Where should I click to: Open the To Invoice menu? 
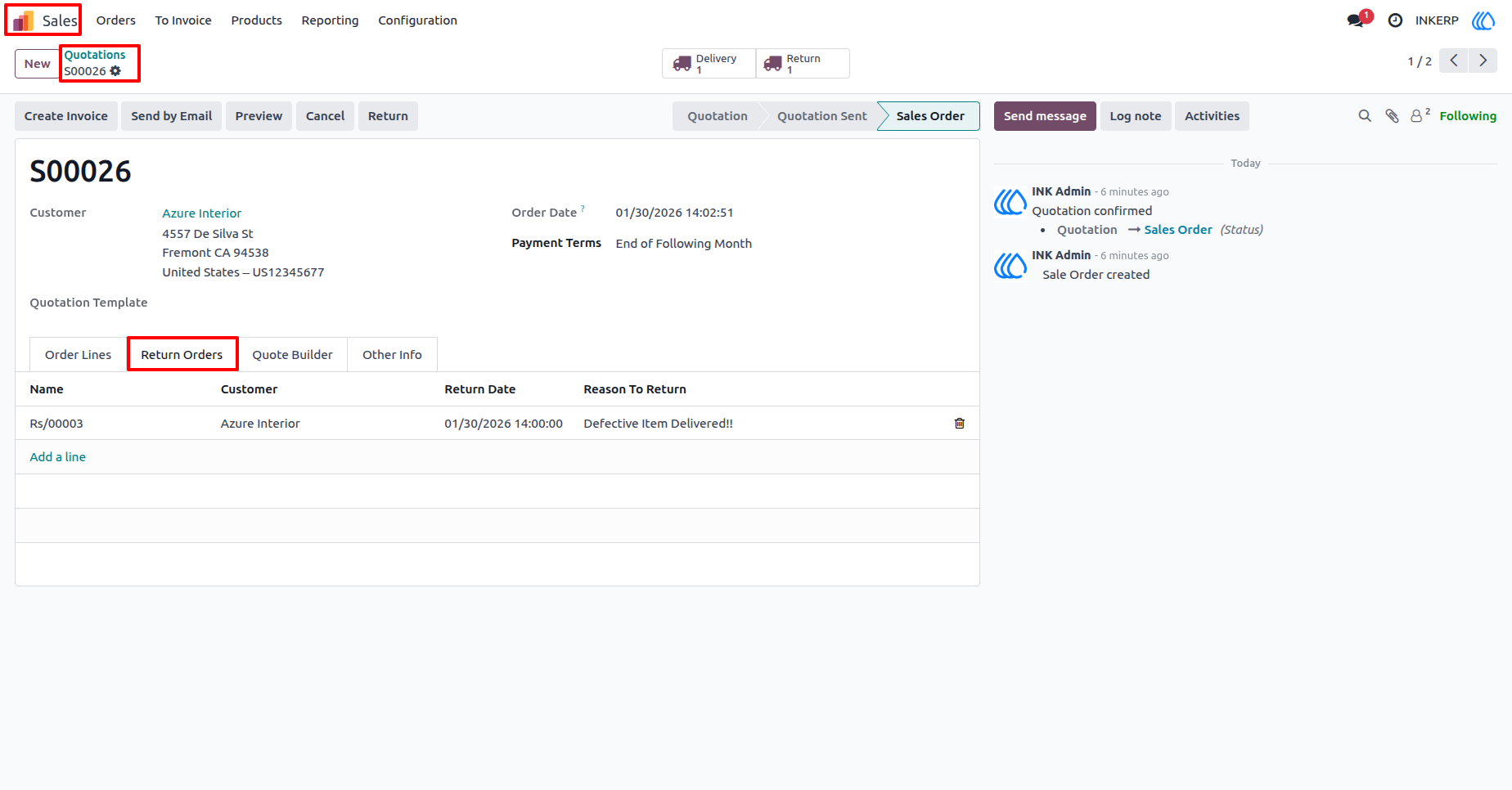[x=183, y=20]
